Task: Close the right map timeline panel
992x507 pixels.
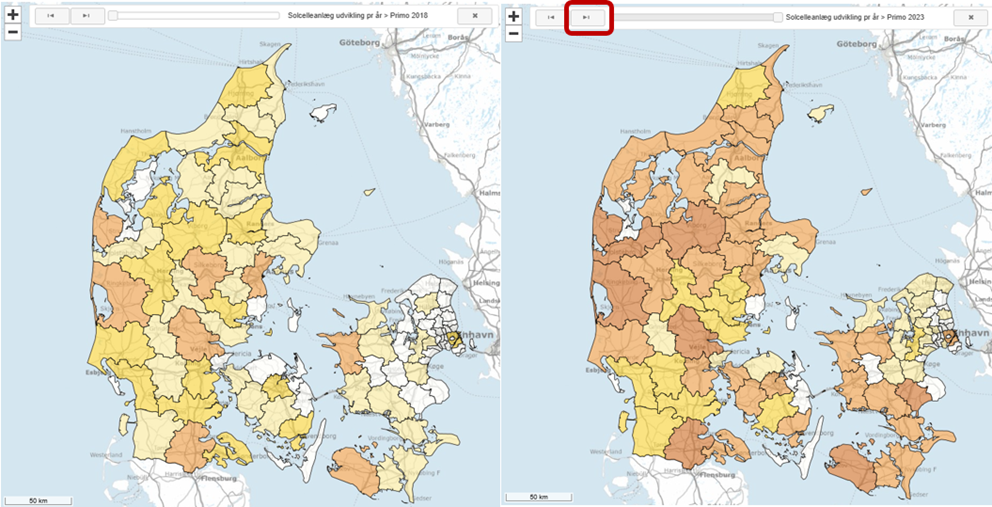Action: pos(971,17)
